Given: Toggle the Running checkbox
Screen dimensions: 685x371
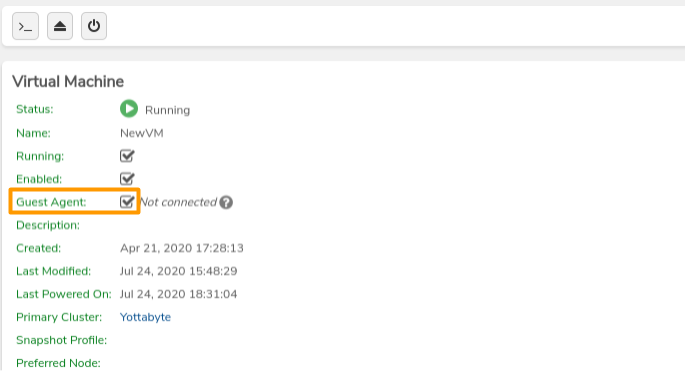Looking at the screenshot, I should pyautogui.click(x=127, y=156).
